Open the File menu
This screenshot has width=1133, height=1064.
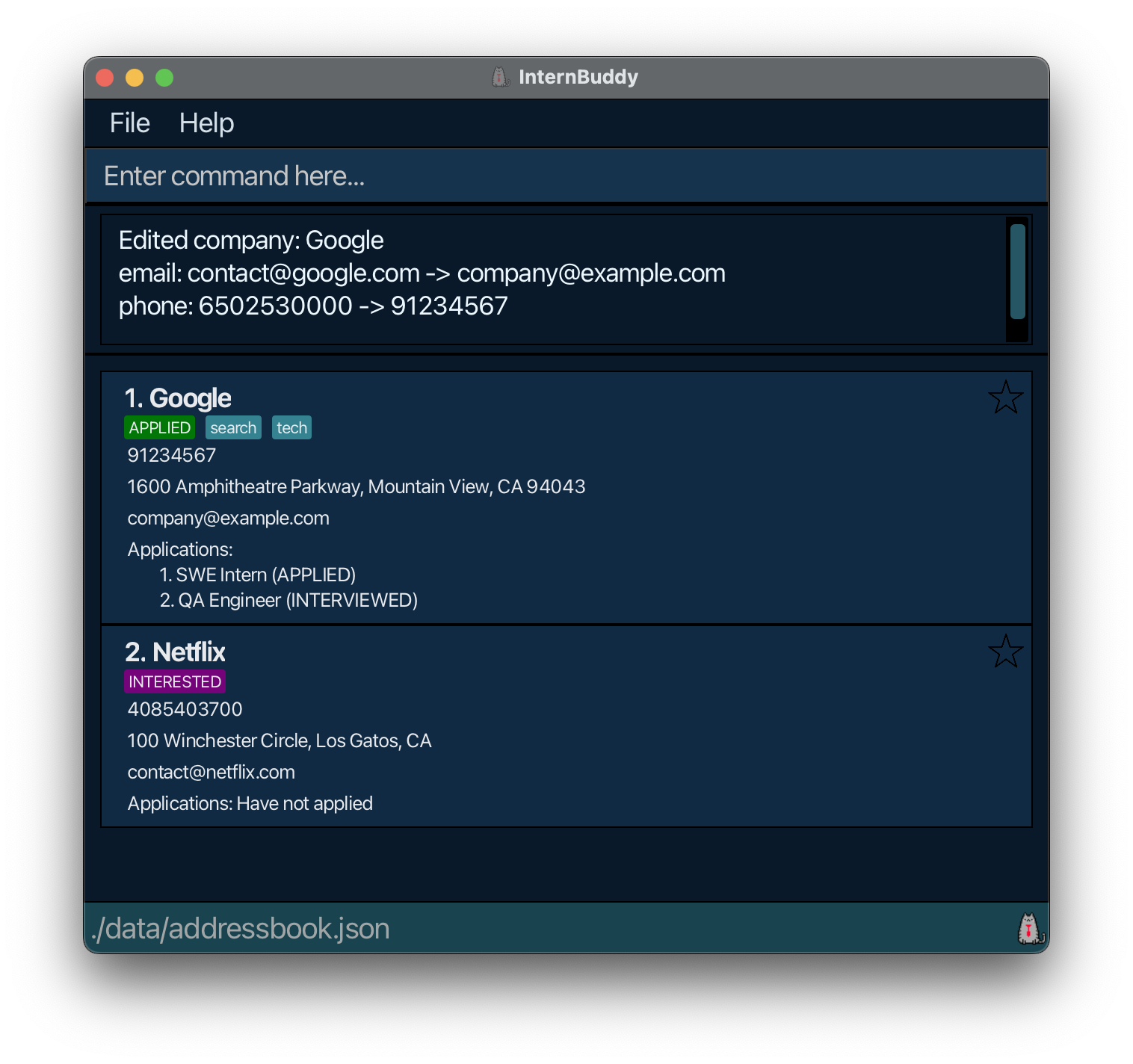(x=130, y=123)
